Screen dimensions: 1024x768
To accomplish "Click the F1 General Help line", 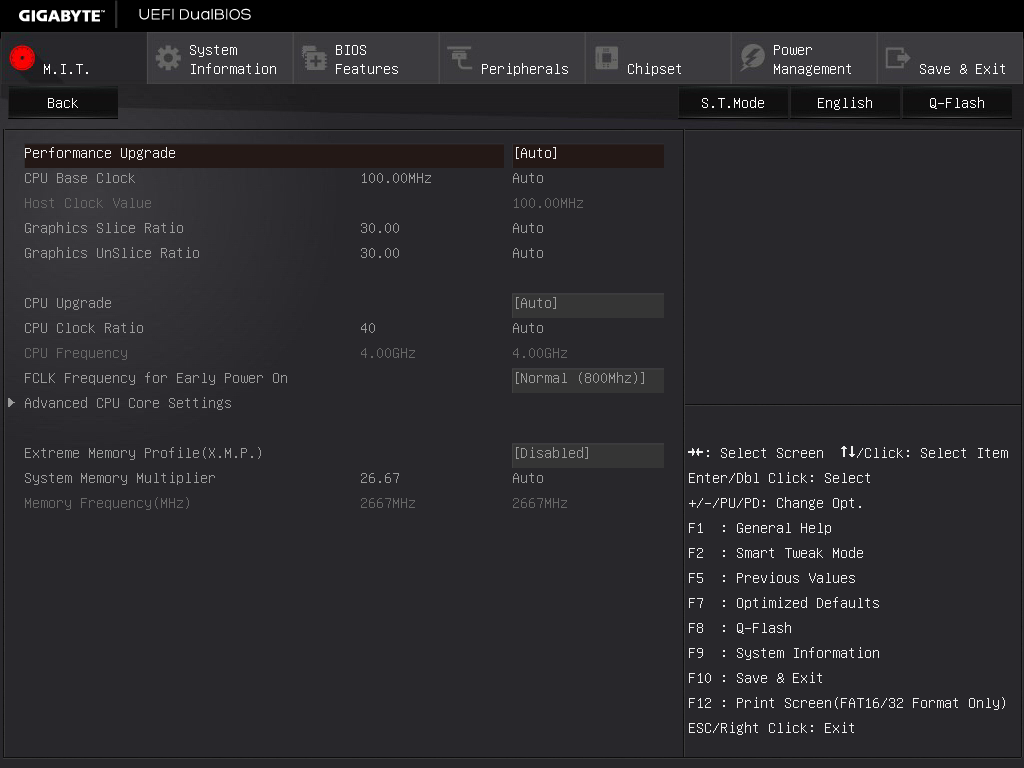I will (760, 528).
